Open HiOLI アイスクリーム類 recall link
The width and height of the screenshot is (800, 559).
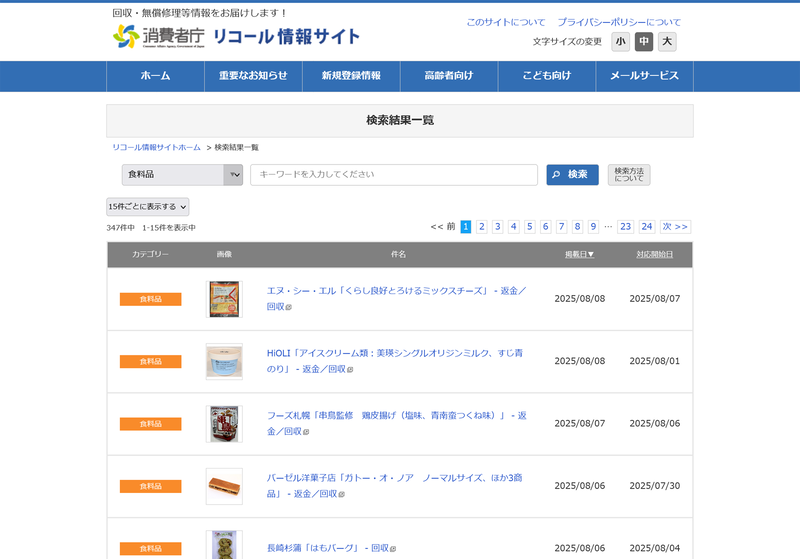[x=394, y=361]
